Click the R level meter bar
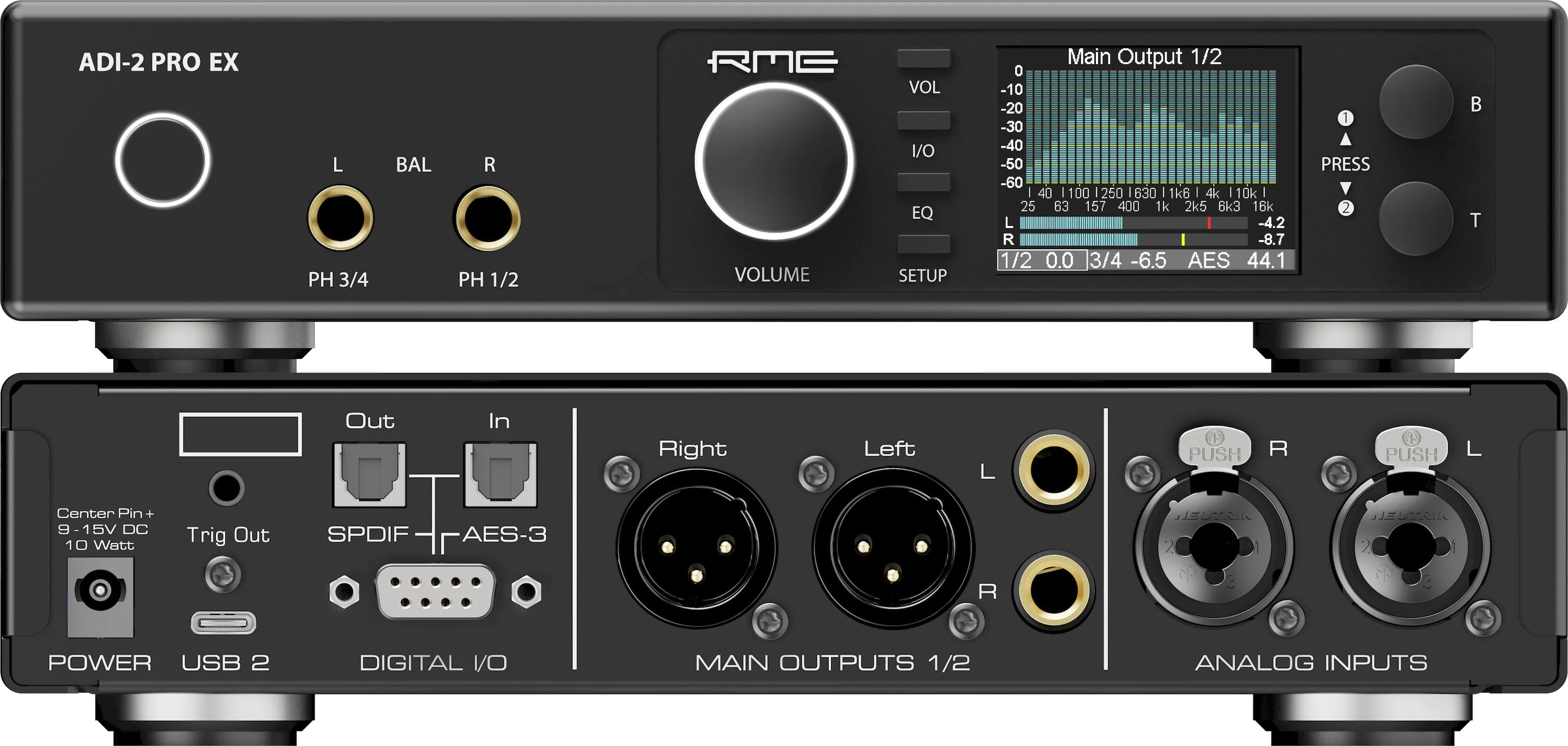Viewport: 1568px width, 746px height. [1133, 240]
